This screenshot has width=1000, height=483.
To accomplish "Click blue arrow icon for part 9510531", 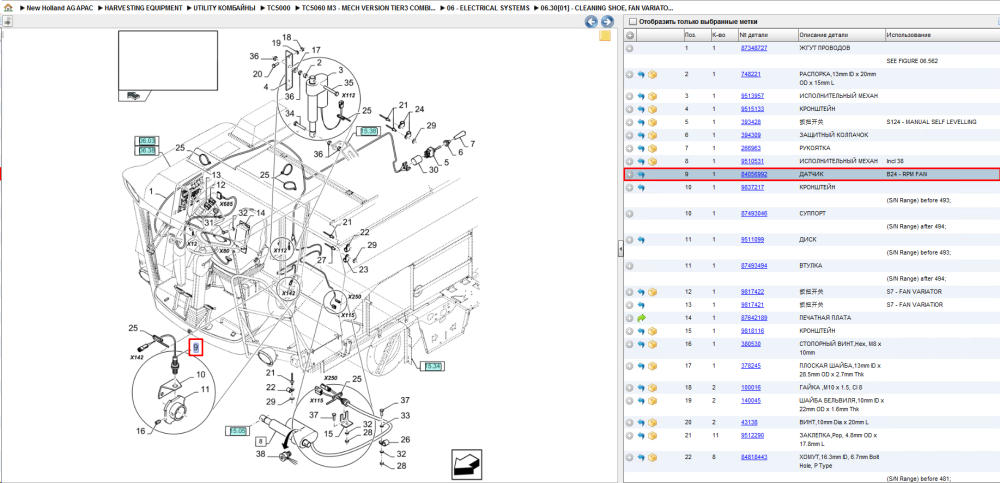I will (x=641, y=161).
